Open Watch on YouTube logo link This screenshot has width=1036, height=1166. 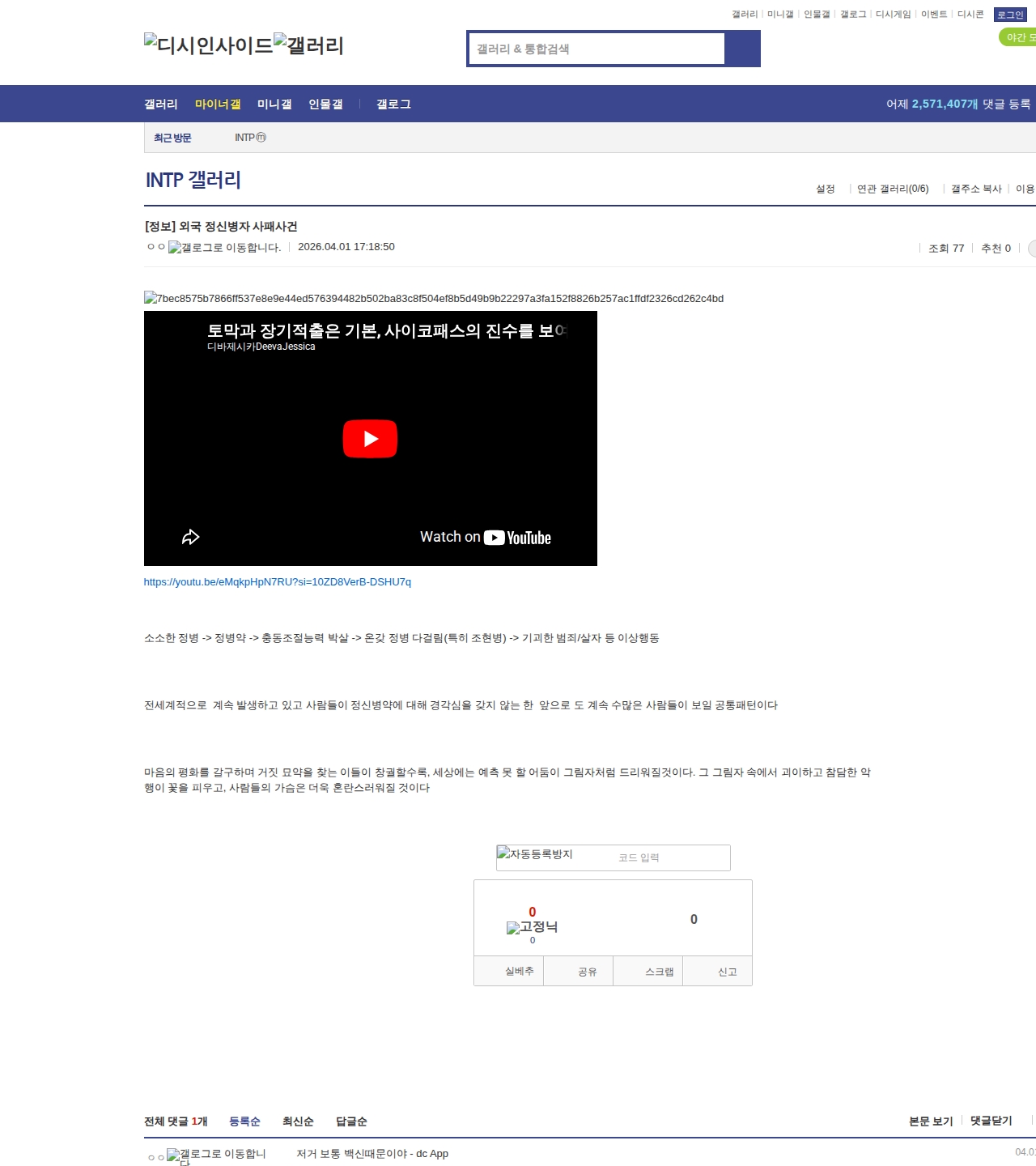(517, 538)
